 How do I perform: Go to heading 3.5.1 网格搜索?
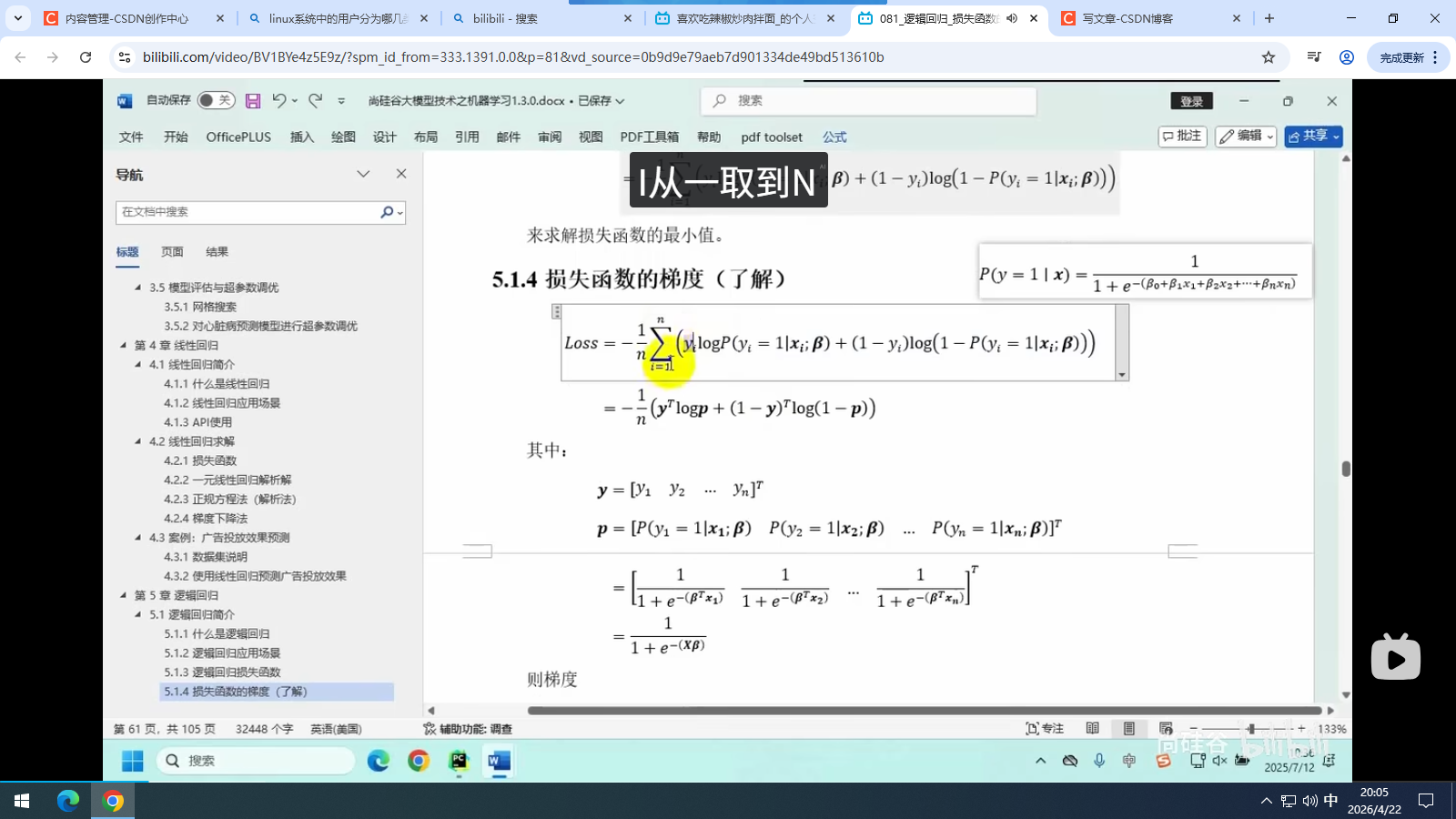[x=200, y=307]
